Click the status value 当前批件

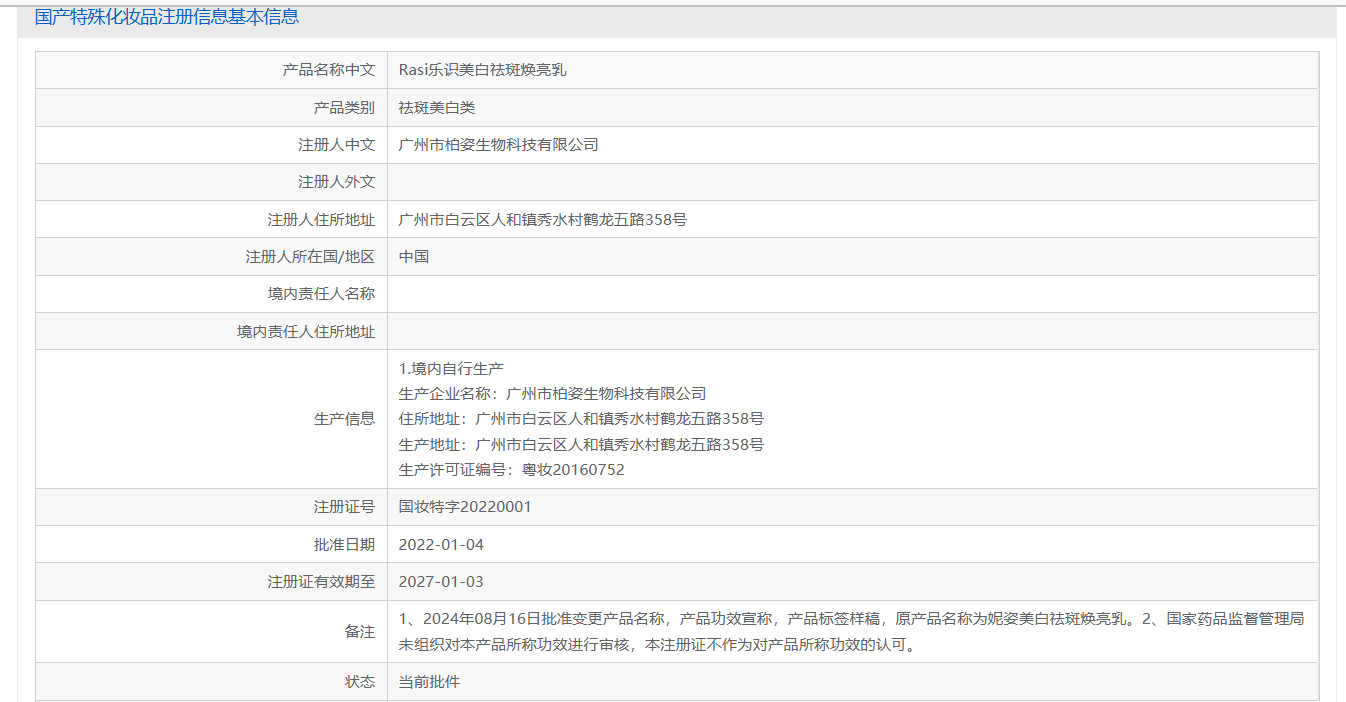pyautogui.click(x=429, y=682)
